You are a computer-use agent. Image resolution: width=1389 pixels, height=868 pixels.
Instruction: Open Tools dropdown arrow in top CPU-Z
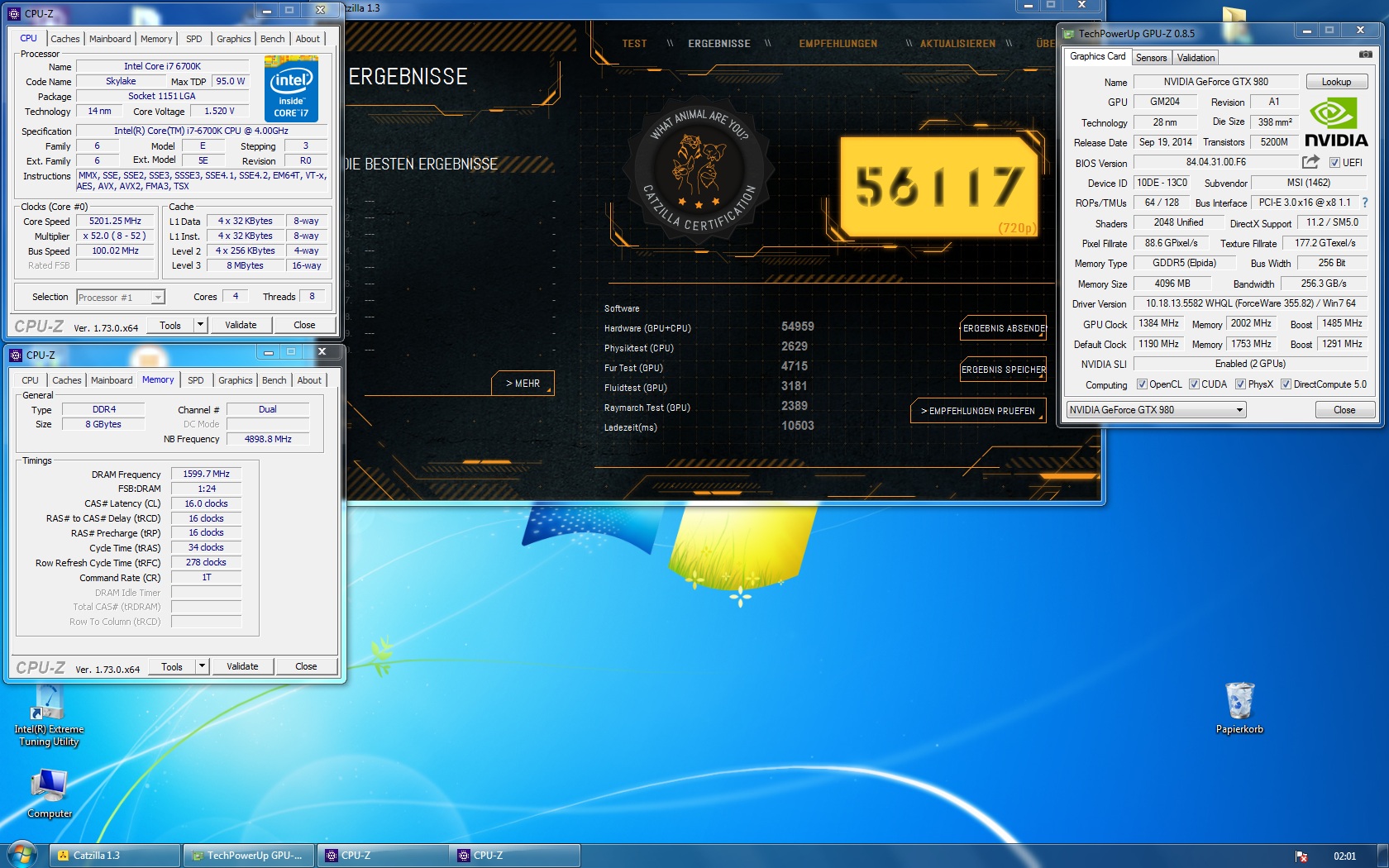[x=200, y=325]
